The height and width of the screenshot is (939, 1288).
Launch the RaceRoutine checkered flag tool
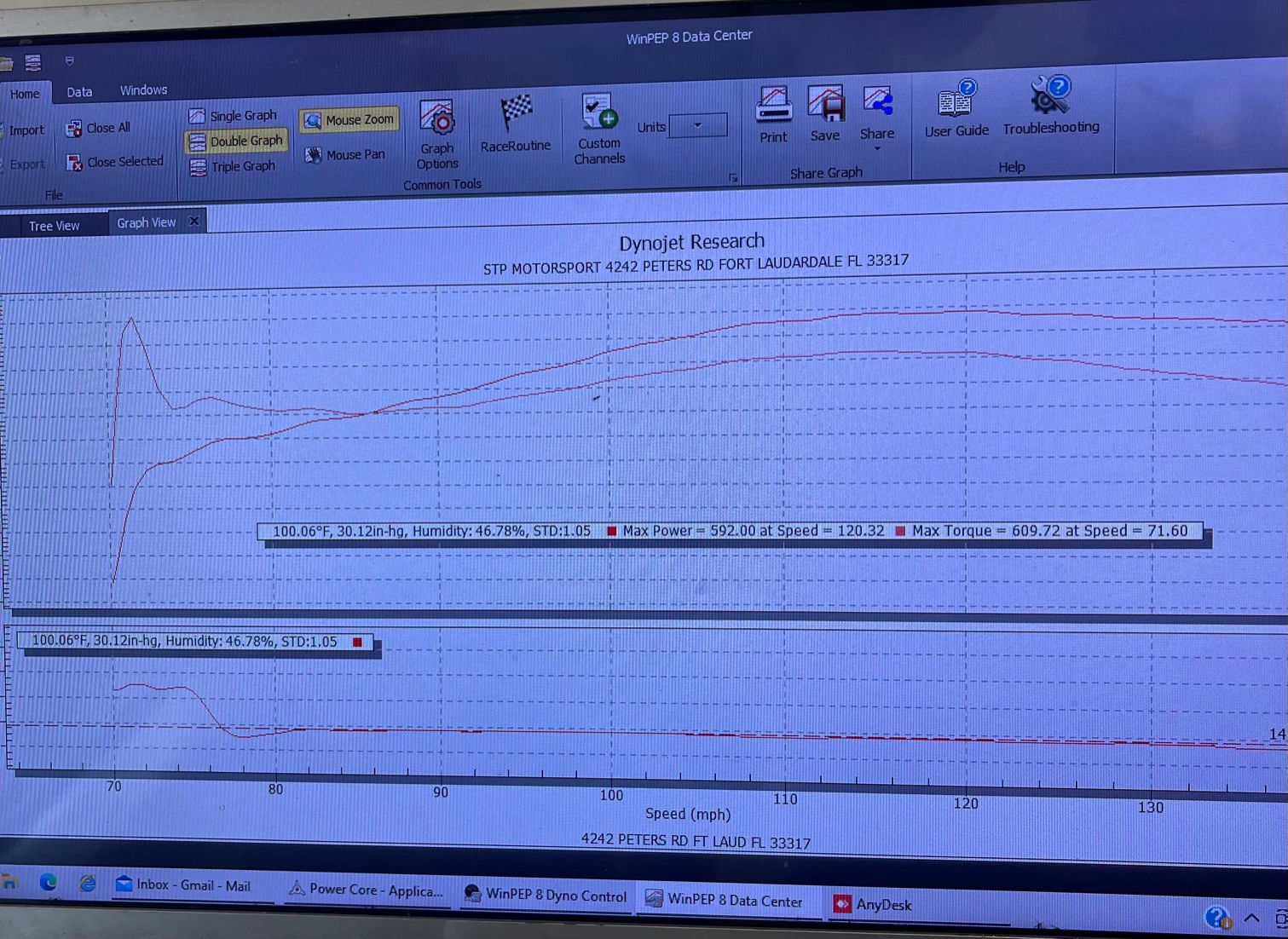coord(515,124)
